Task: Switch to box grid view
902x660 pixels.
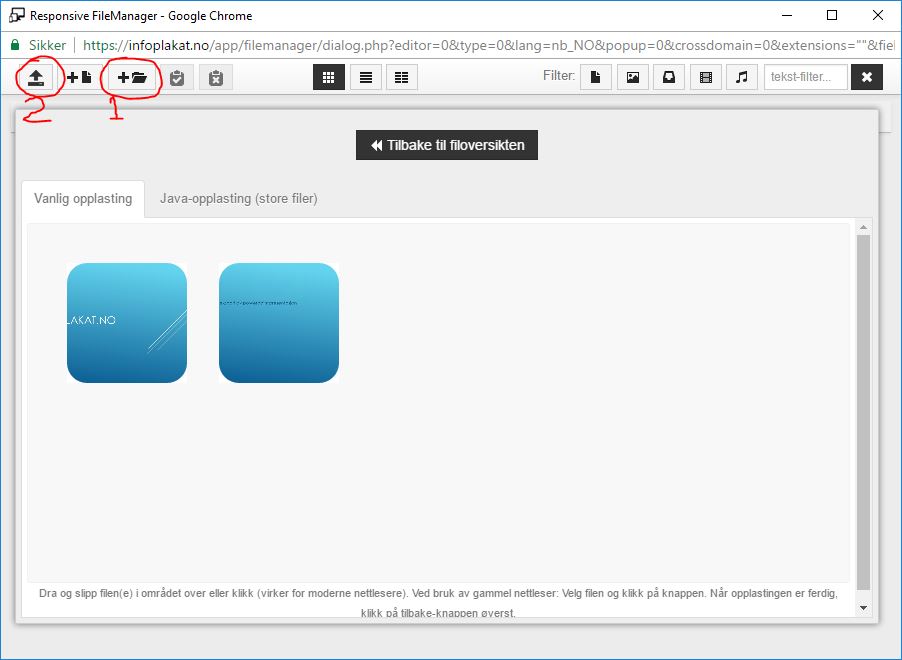Action: pos(329,77)
